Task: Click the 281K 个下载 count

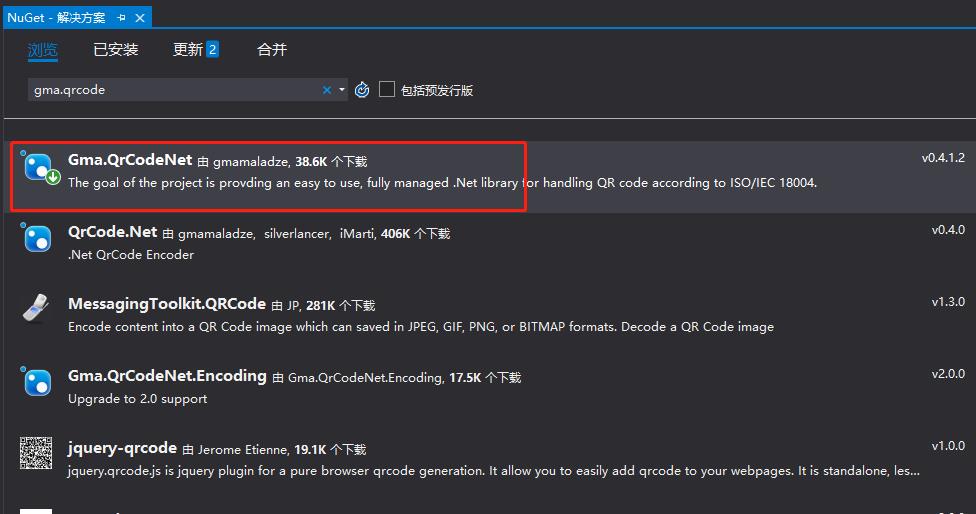Action: pyautogui.click(x=340, y=306)
